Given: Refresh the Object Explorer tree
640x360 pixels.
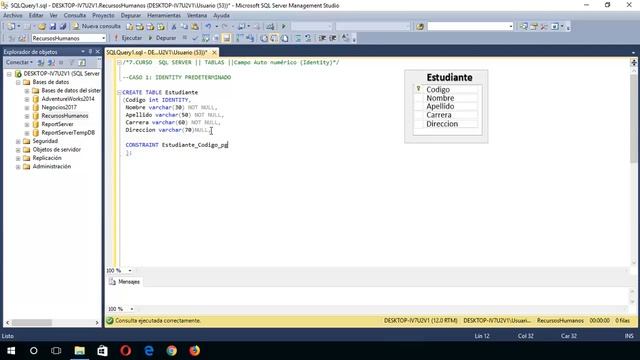Looking at the screenshot, I should click(x=82, y=62).
